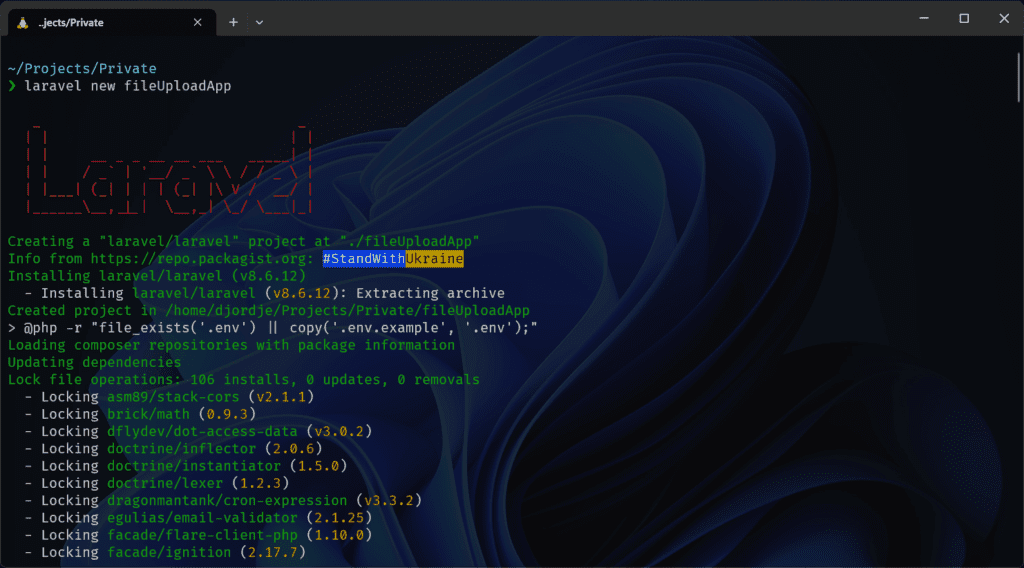Click doctrine/lexer package name

pos(165,483)
